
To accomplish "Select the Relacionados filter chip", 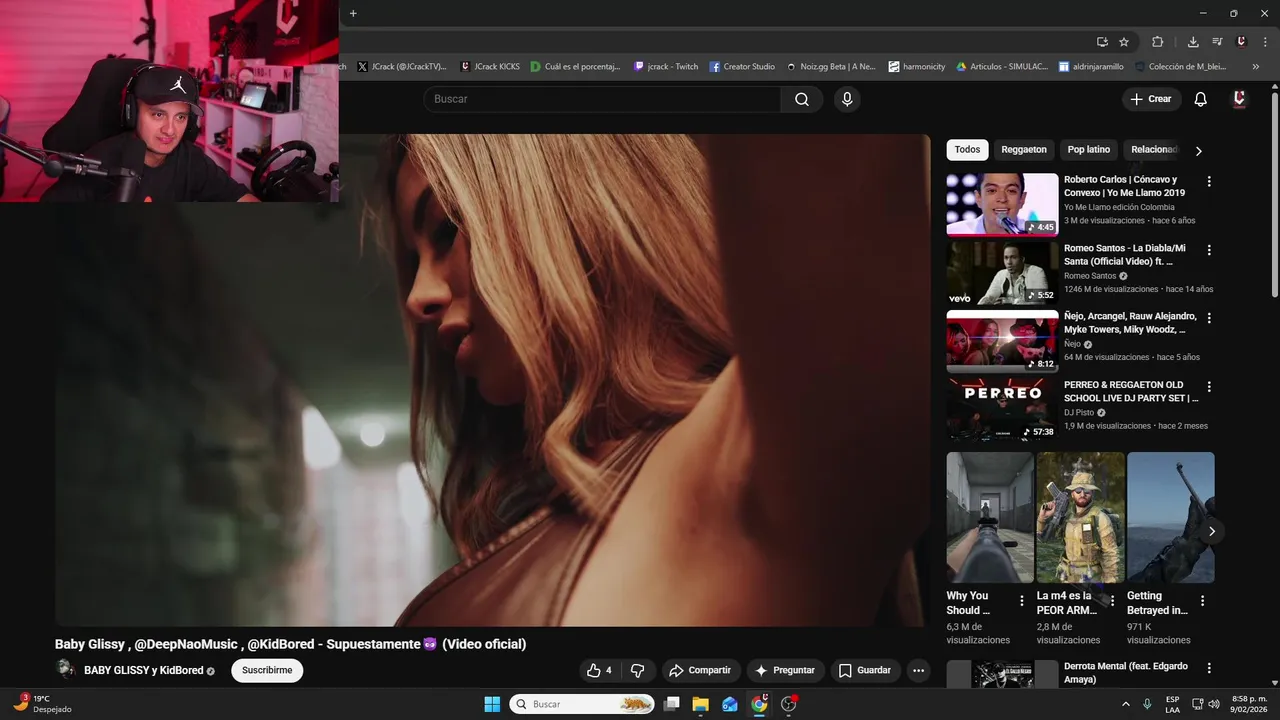I will [1154, 150].
